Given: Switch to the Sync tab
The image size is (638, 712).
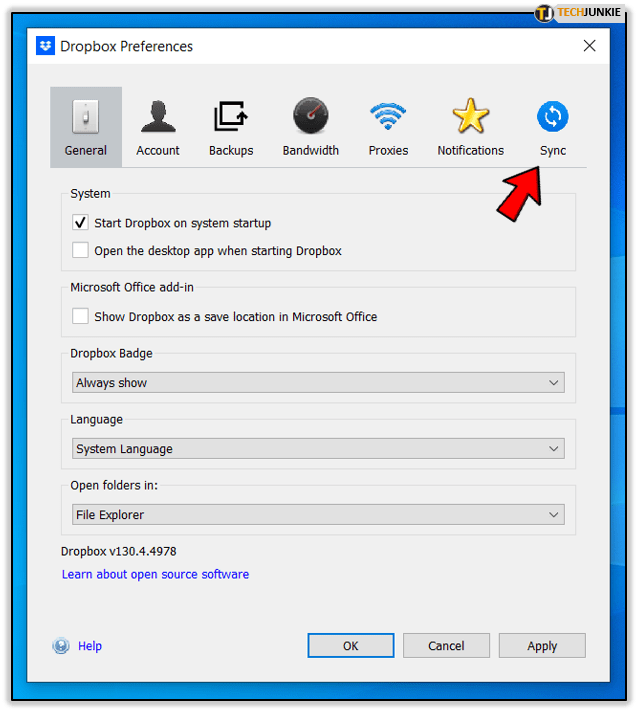Looking at the screenshot, I should coord(553,127).
